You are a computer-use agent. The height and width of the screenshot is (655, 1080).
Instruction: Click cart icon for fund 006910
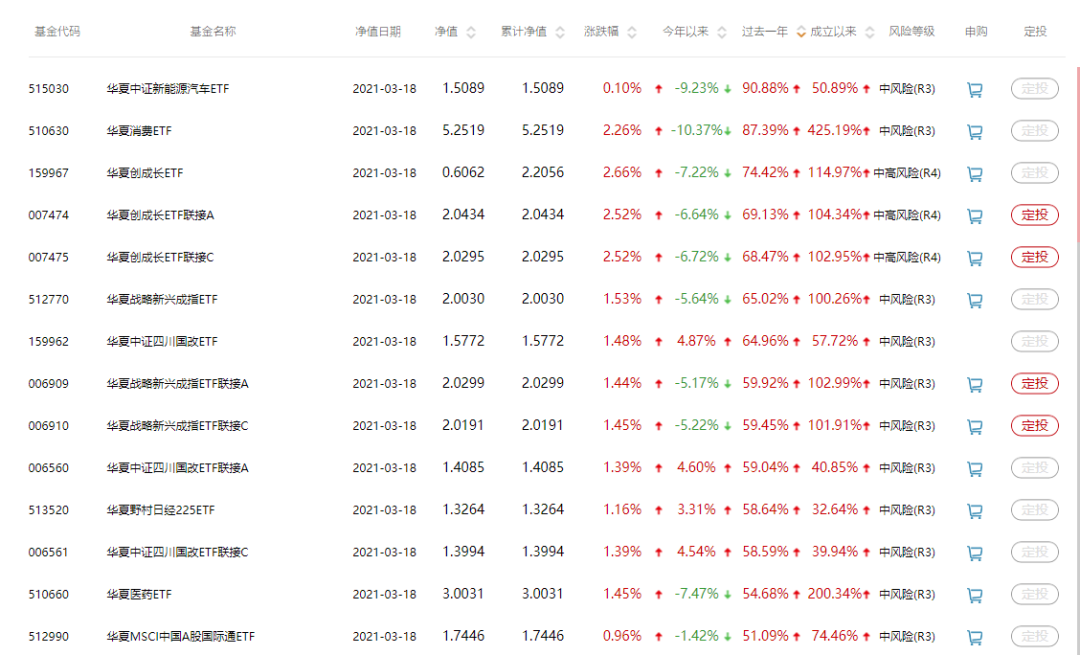pyautogui.click(x=975, y=426)
